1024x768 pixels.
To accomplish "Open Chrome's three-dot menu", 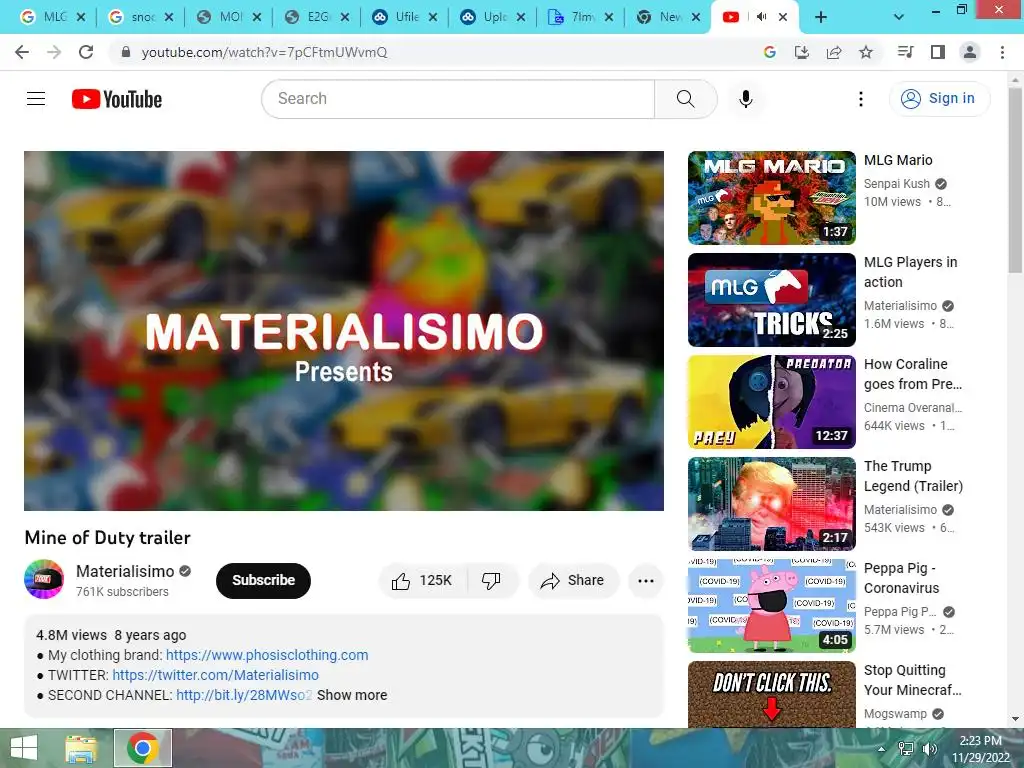I will tap(1002, 52).
